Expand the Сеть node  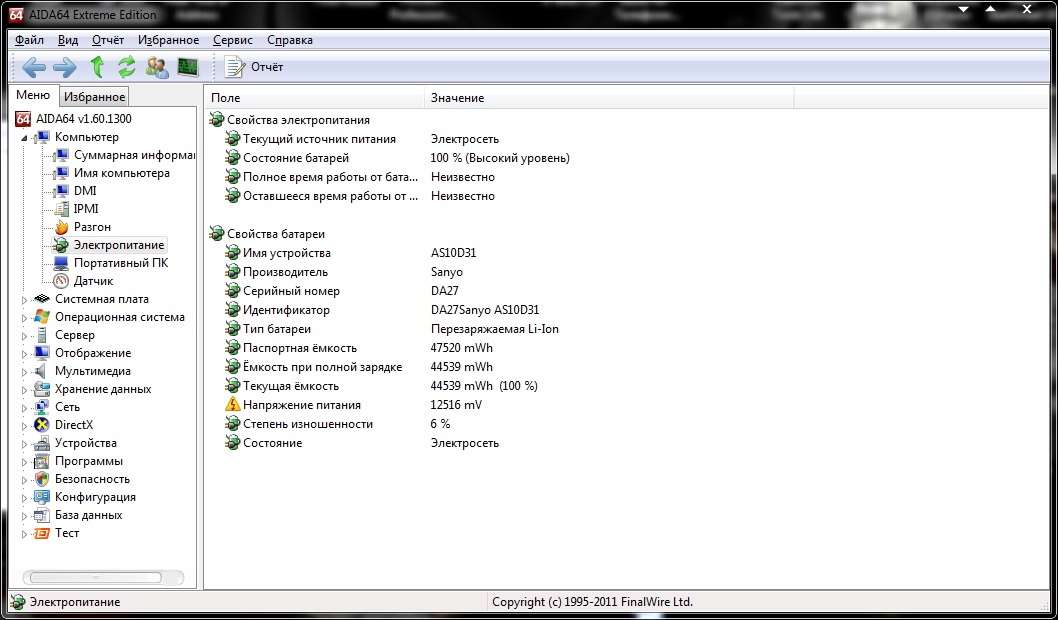[x=25, y=407]
